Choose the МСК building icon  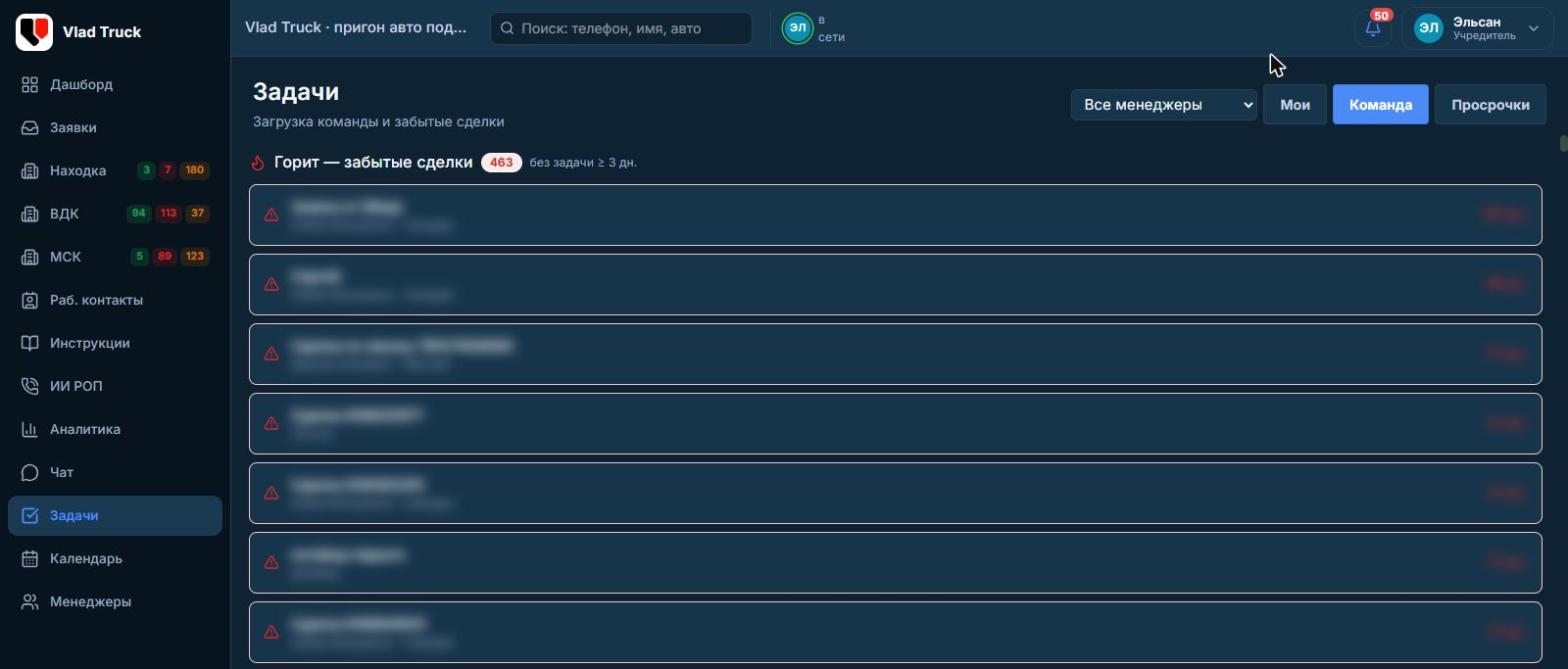30,257
